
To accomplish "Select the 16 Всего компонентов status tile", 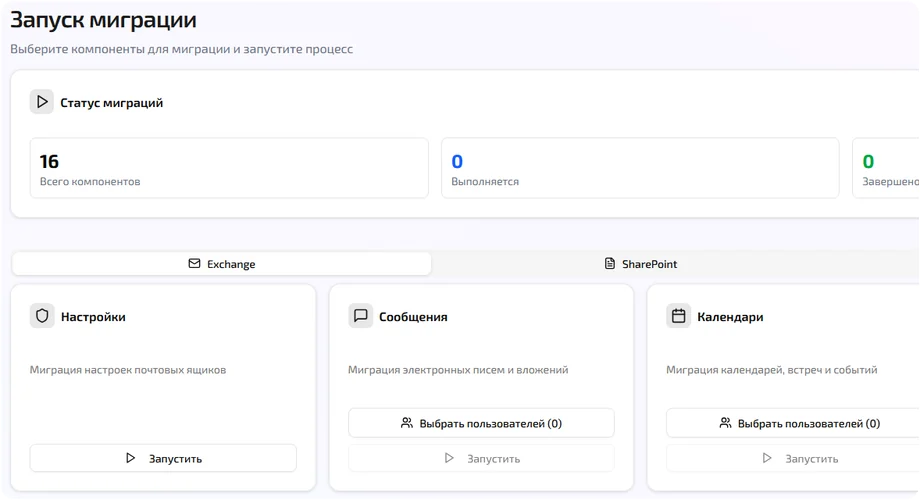I will pyautogui.click(x=229, y=168).
